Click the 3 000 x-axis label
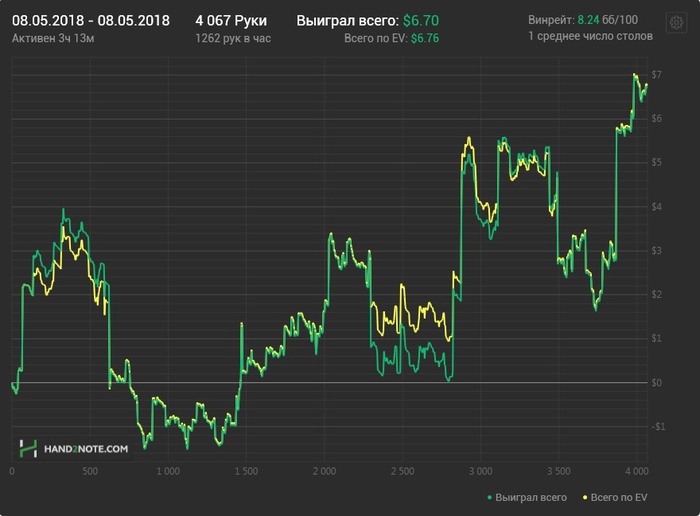Screen dimensions: 700x516 [481, 471]
